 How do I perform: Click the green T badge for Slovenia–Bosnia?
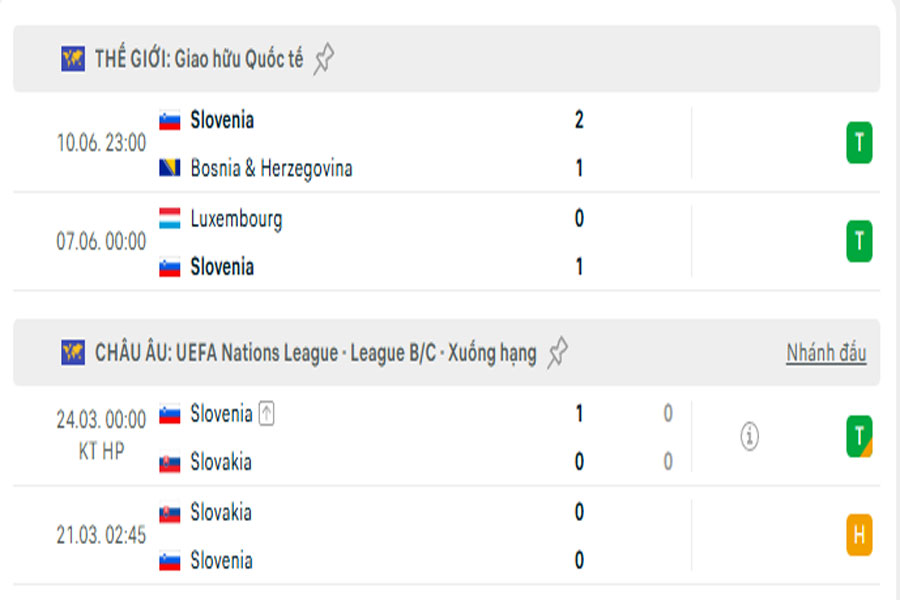(858, 144)
